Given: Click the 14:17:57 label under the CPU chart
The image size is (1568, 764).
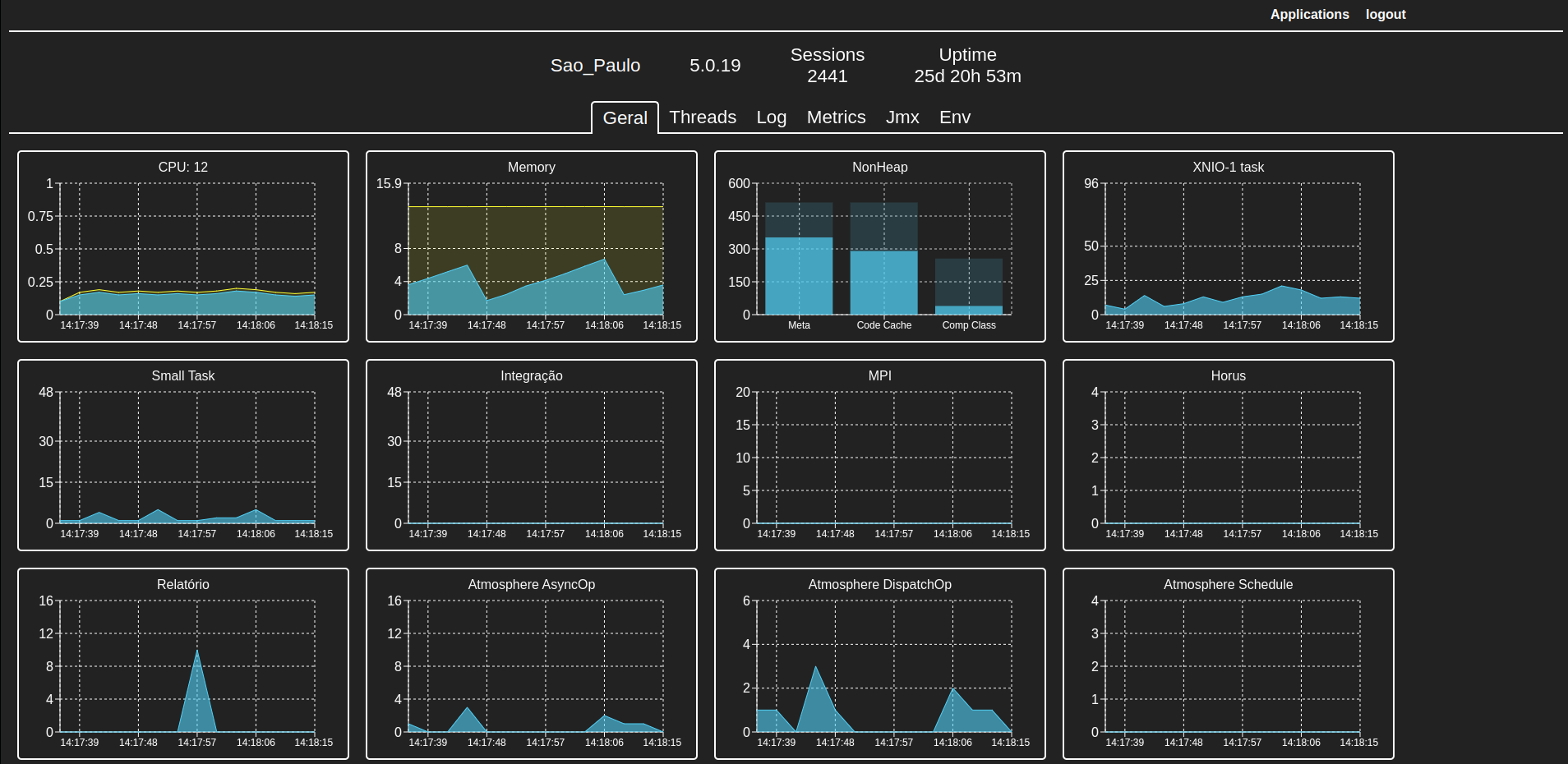Looking at the screenshot, I should pos(197,325).
